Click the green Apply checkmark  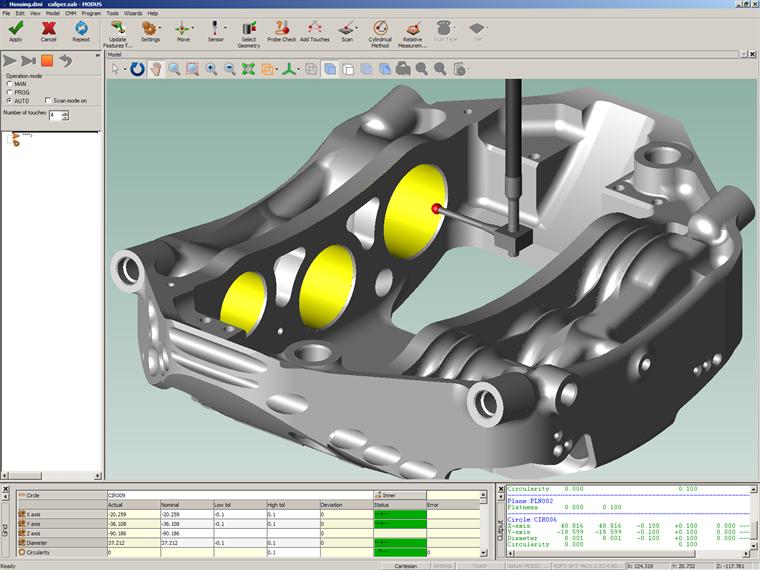(15, 29)
